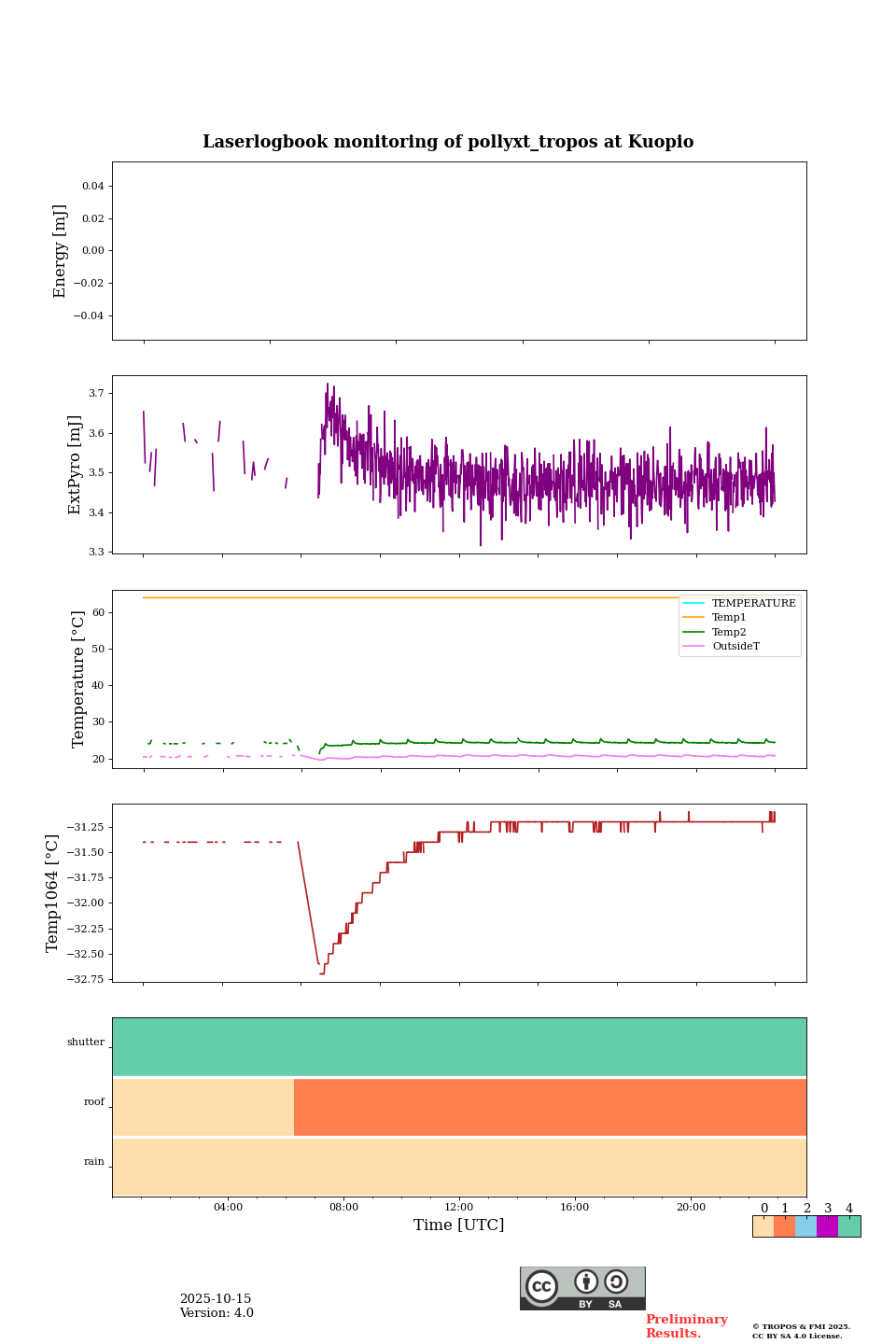The image size is (896, 1344).
Task: Click the beige rain status row
Action: click(459, 1167)
